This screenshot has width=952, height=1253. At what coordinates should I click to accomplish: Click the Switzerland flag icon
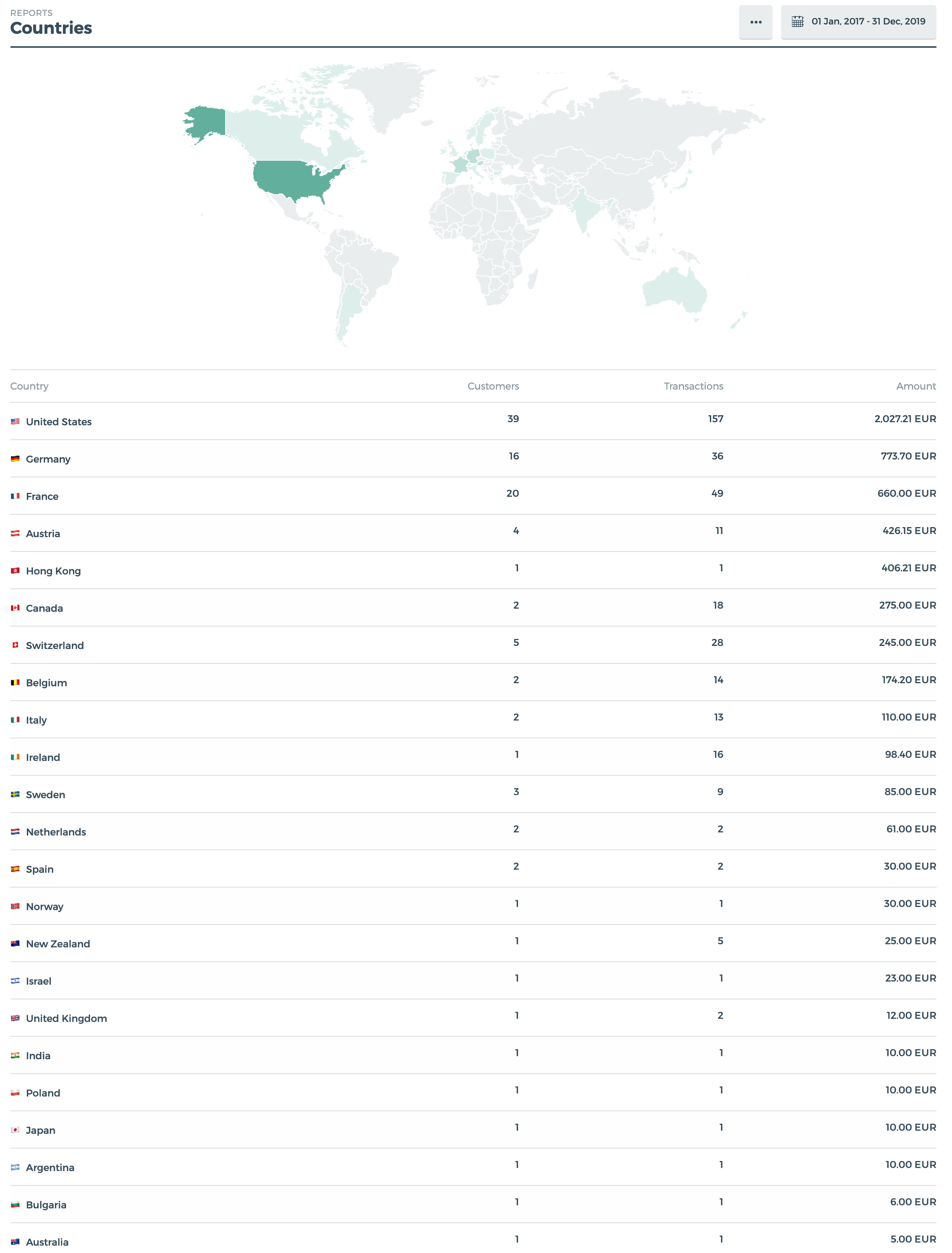[15, 646]
